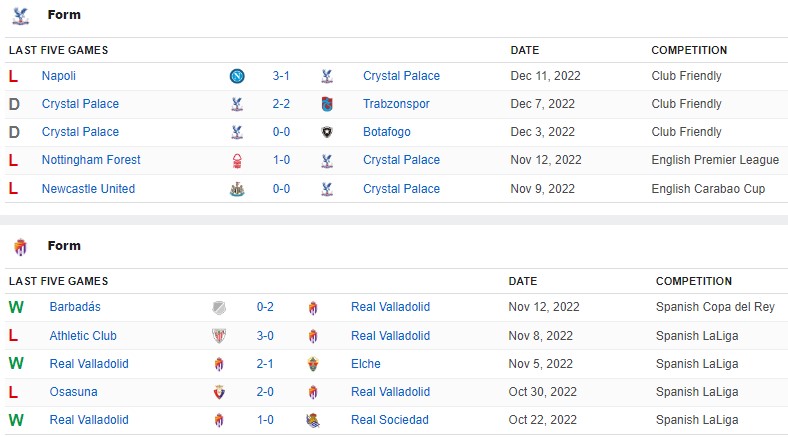Click the Napoli club crest icon
This screenshot has width=788, height=437.
pyautogui.click(x=237, y=76)
